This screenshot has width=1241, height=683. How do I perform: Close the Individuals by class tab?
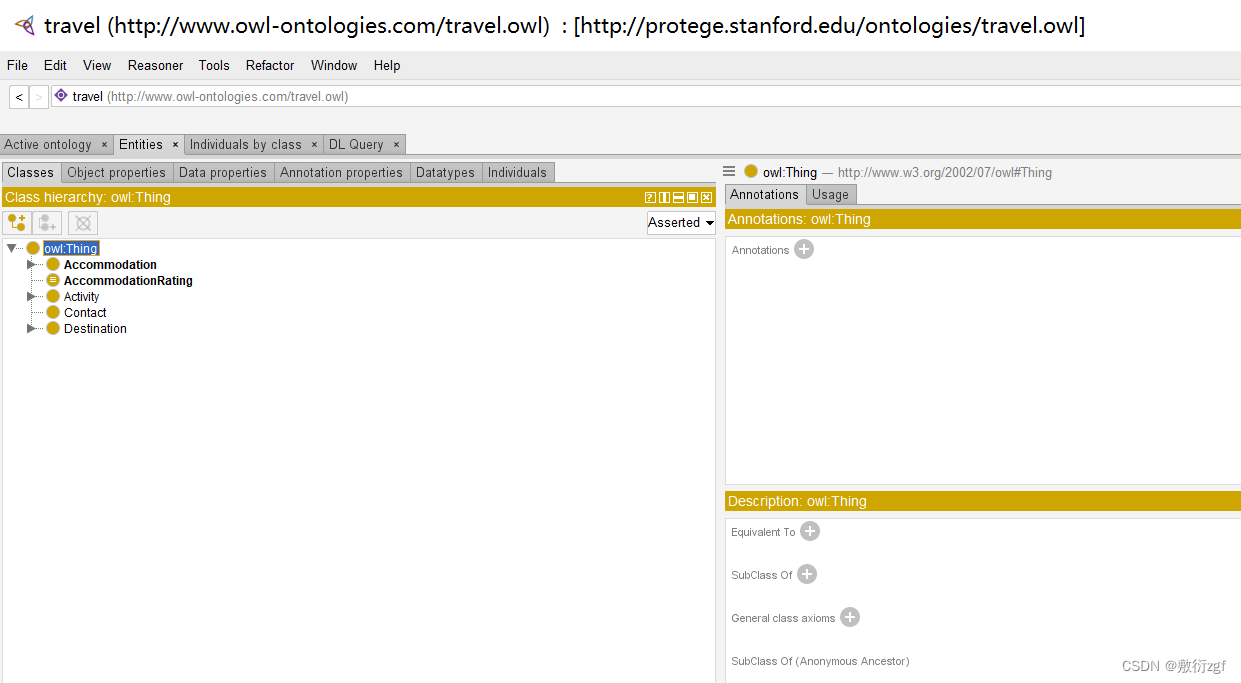(314, 145)
